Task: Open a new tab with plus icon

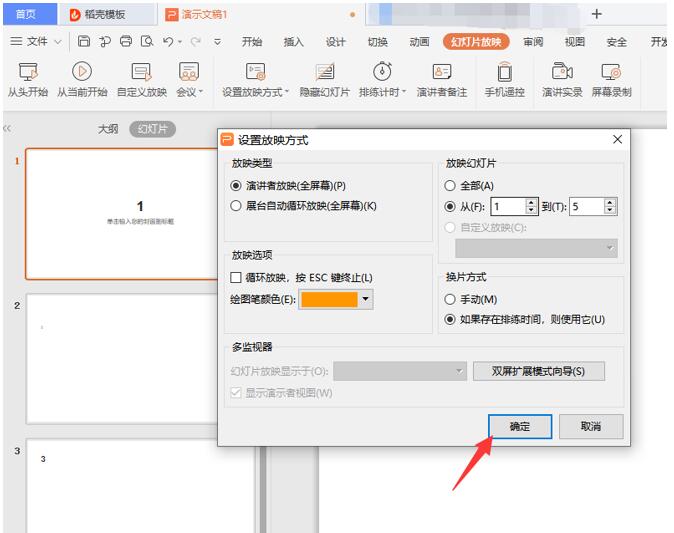Action: coord(596,14)
